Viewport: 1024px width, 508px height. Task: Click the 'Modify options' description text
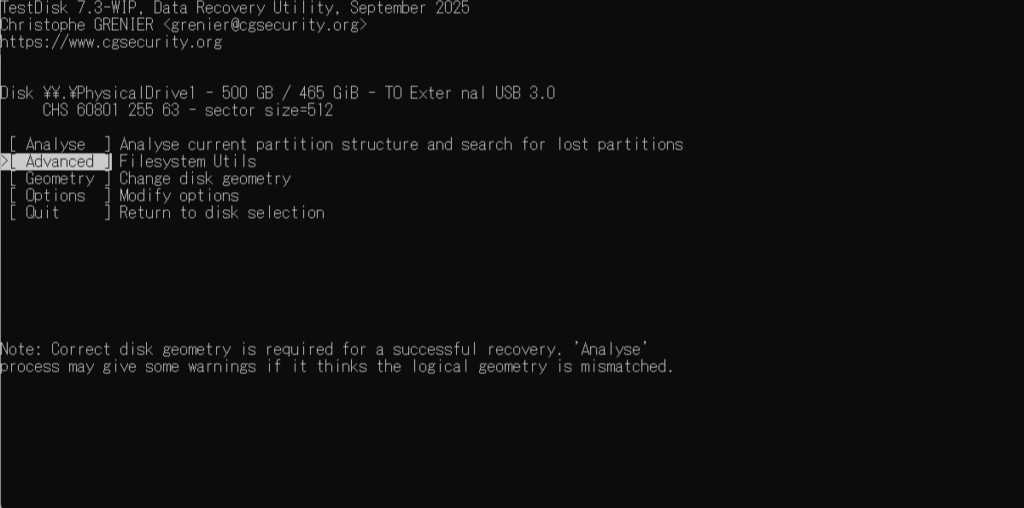(x=180, y=195)
